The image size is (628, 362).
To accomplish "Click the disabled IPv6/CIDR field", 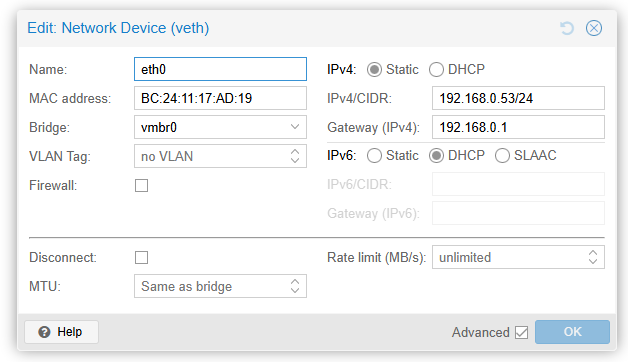I will (x=518, y=184).
